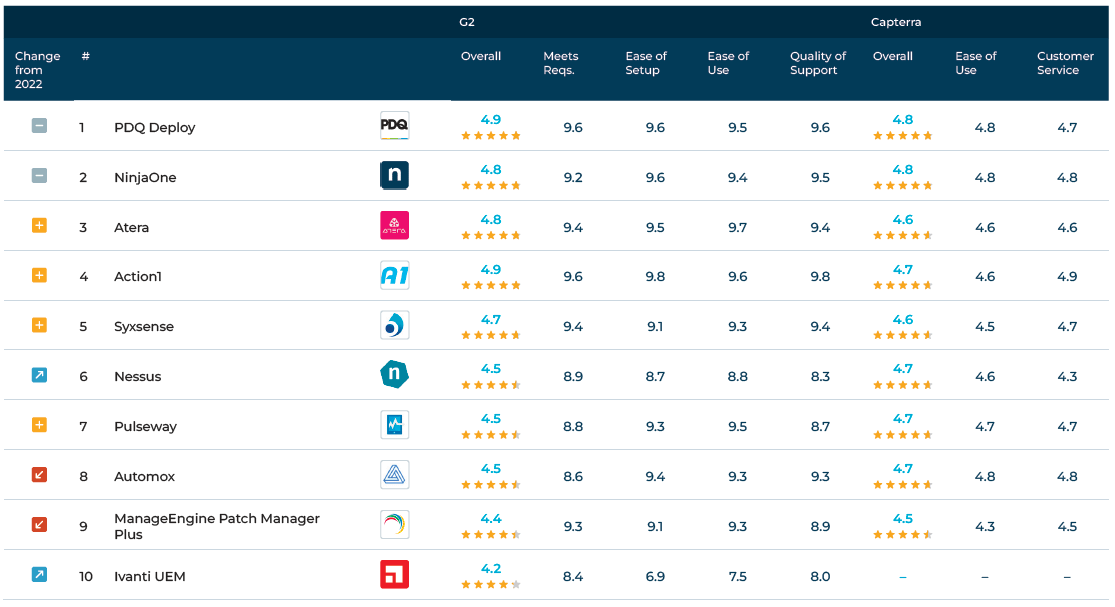The width and height of the screenshot is (1115, 607).
Task: Click the Syxsense logo icon
Action: pyautogui.click(x=395, y=325)
